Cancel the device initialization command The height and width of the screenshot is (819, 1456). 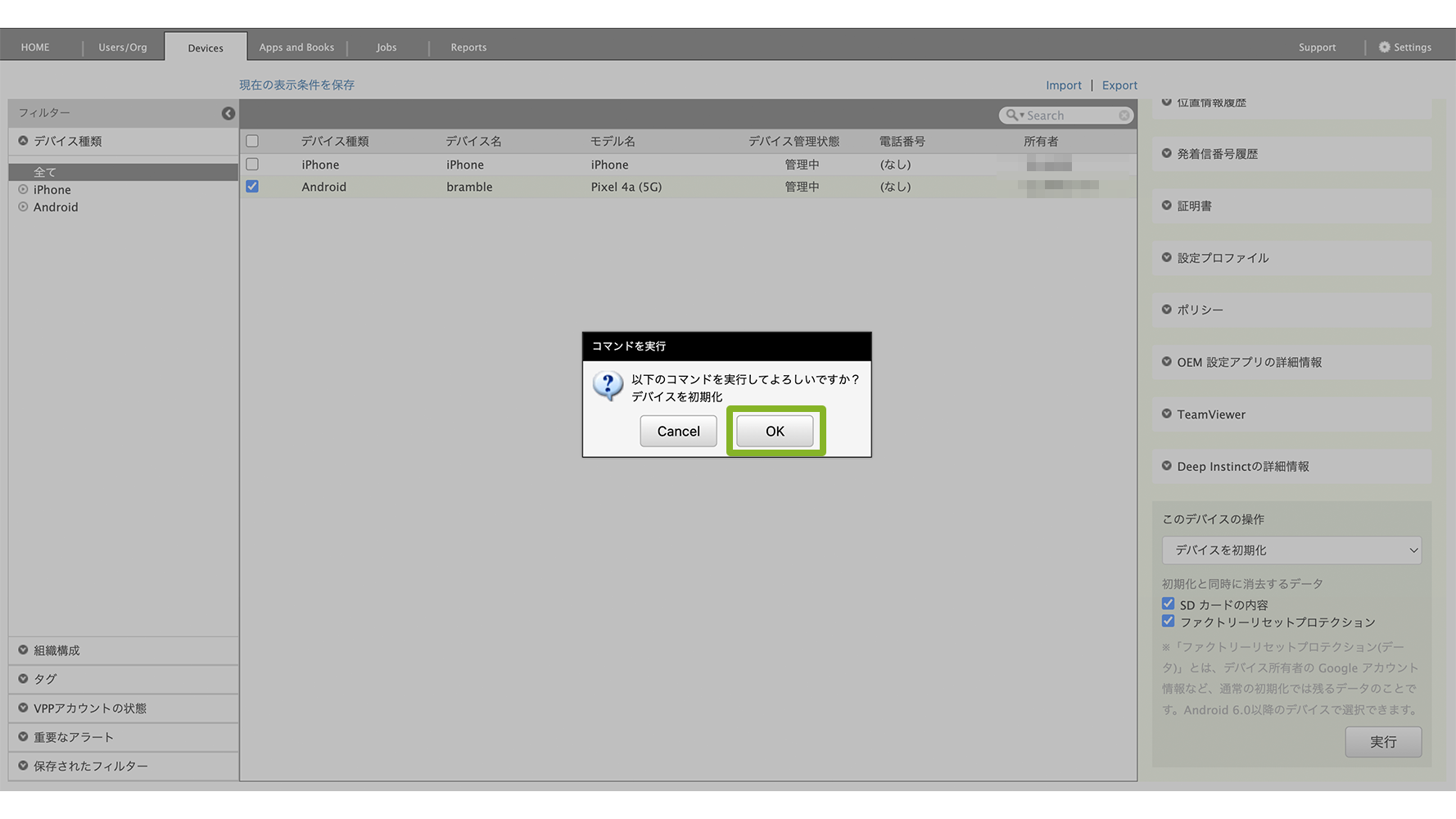(x=678, y=432)
